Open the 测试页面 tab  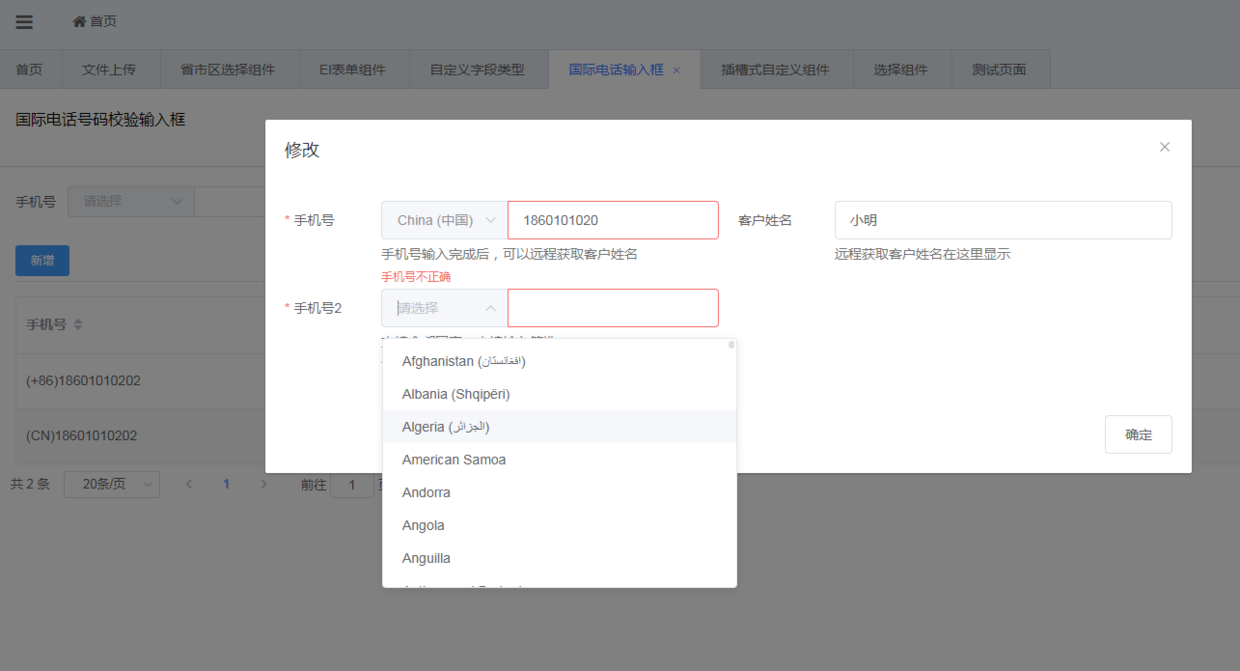[x=999, y=70]
